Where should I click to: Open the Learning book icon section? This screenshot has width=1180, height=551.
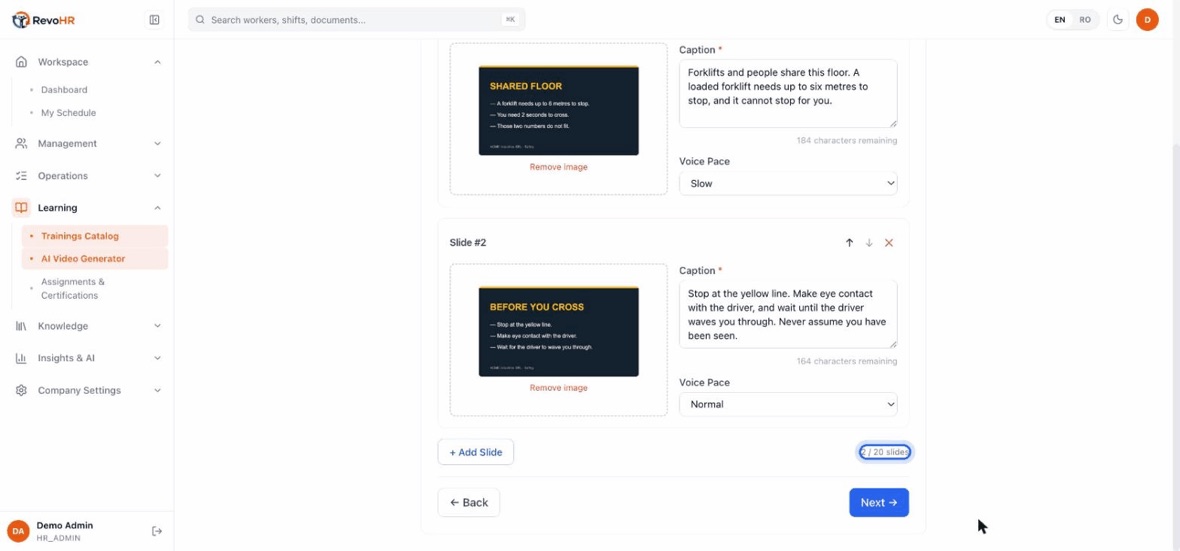pyautogui.click(x=21, y=208)
